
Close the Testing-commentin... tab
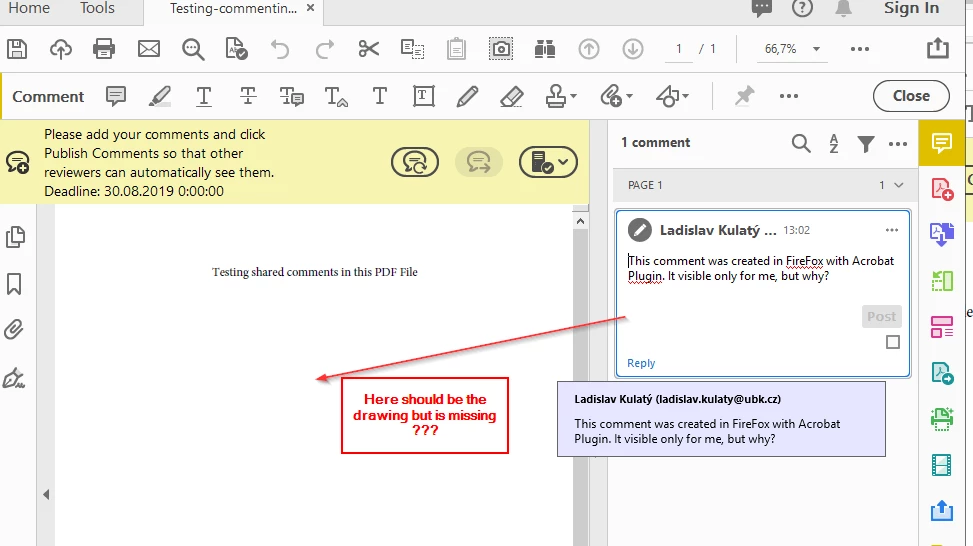click(x=310, y=8)
